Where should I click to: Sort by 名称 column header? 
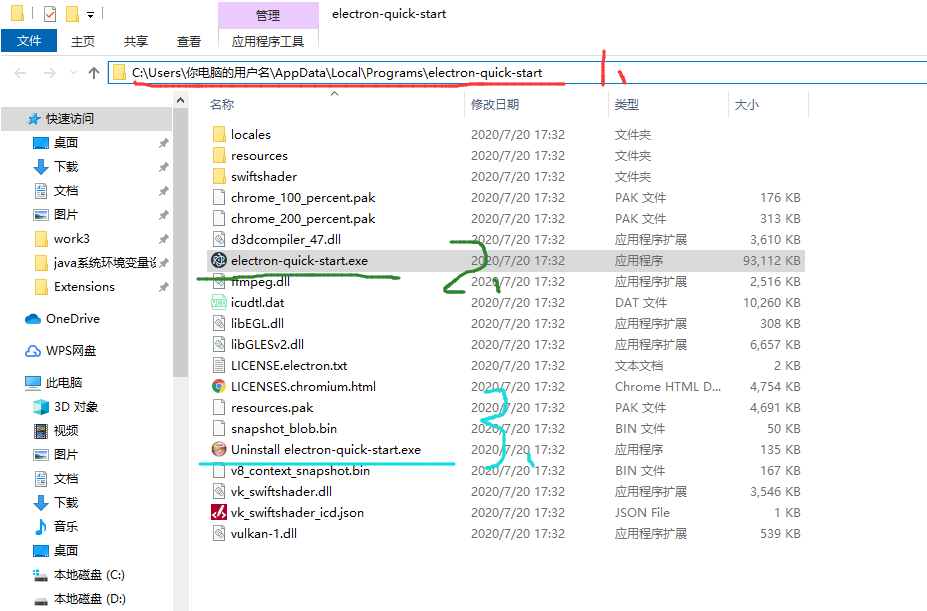[x=222, y=105]
